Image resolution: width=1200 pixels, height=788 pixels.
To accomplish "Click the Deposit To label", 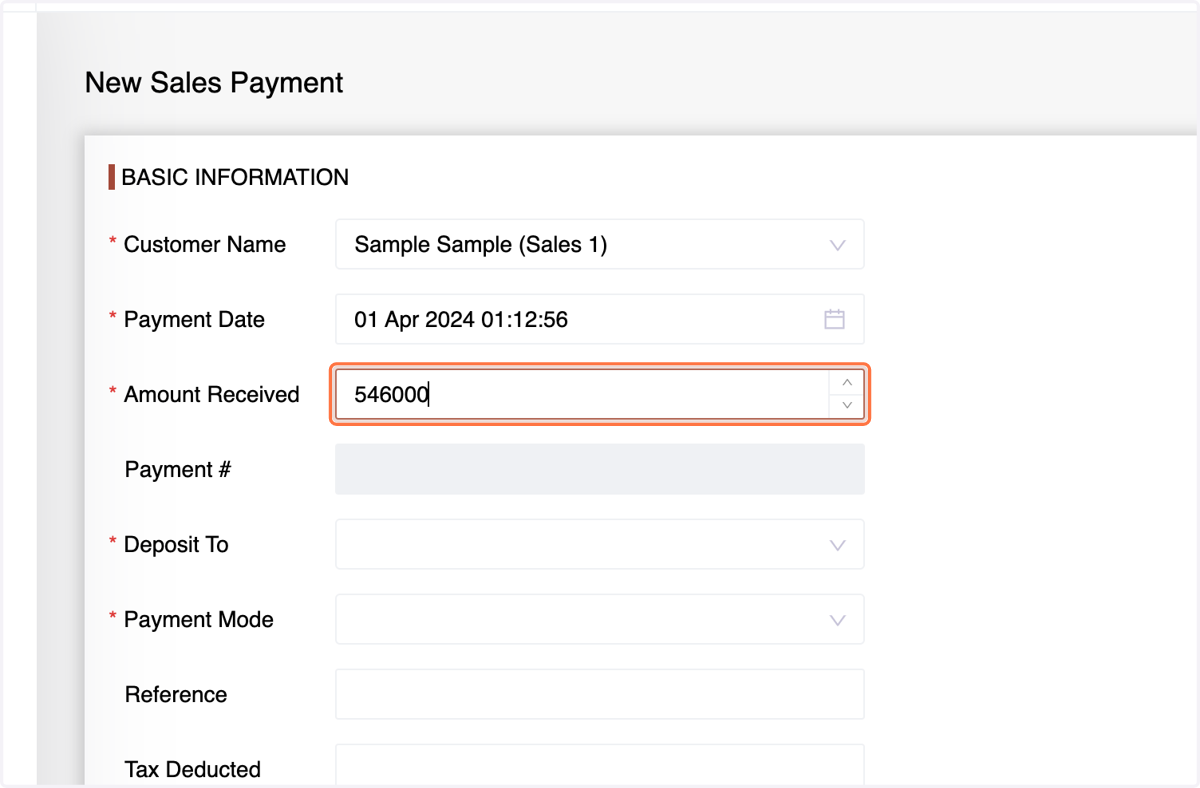I will point(176,545).
